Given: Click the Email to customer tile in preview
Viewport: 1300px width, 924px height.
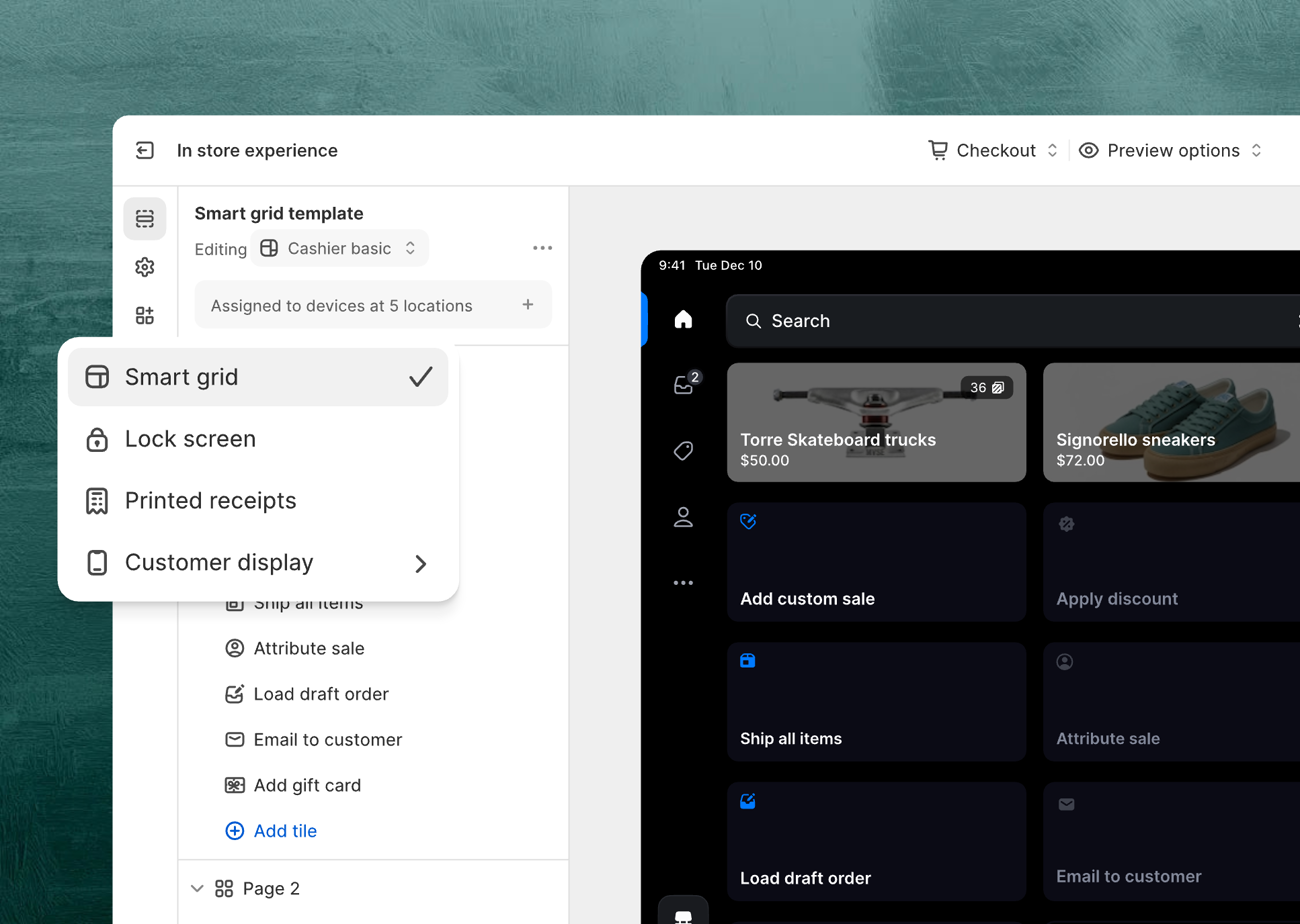Looking at the screenshot, I should pyautogui.click(x=1171, y=842).
